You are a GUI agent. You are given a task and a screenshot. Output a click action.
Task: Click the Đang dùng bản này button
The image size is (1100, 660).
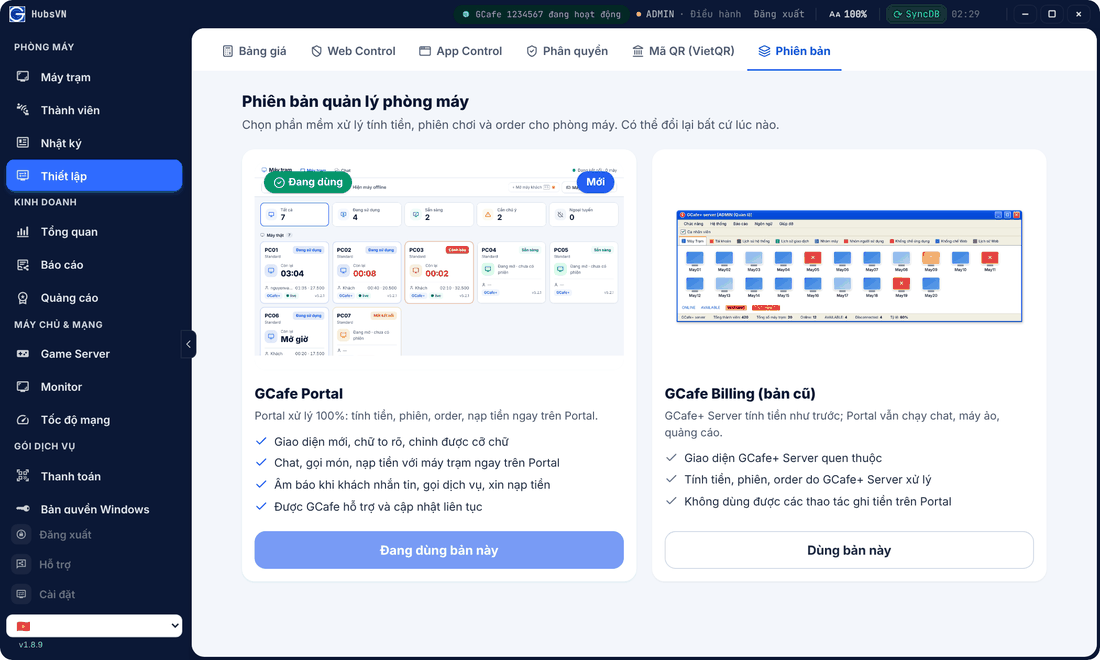pos(439,550)
